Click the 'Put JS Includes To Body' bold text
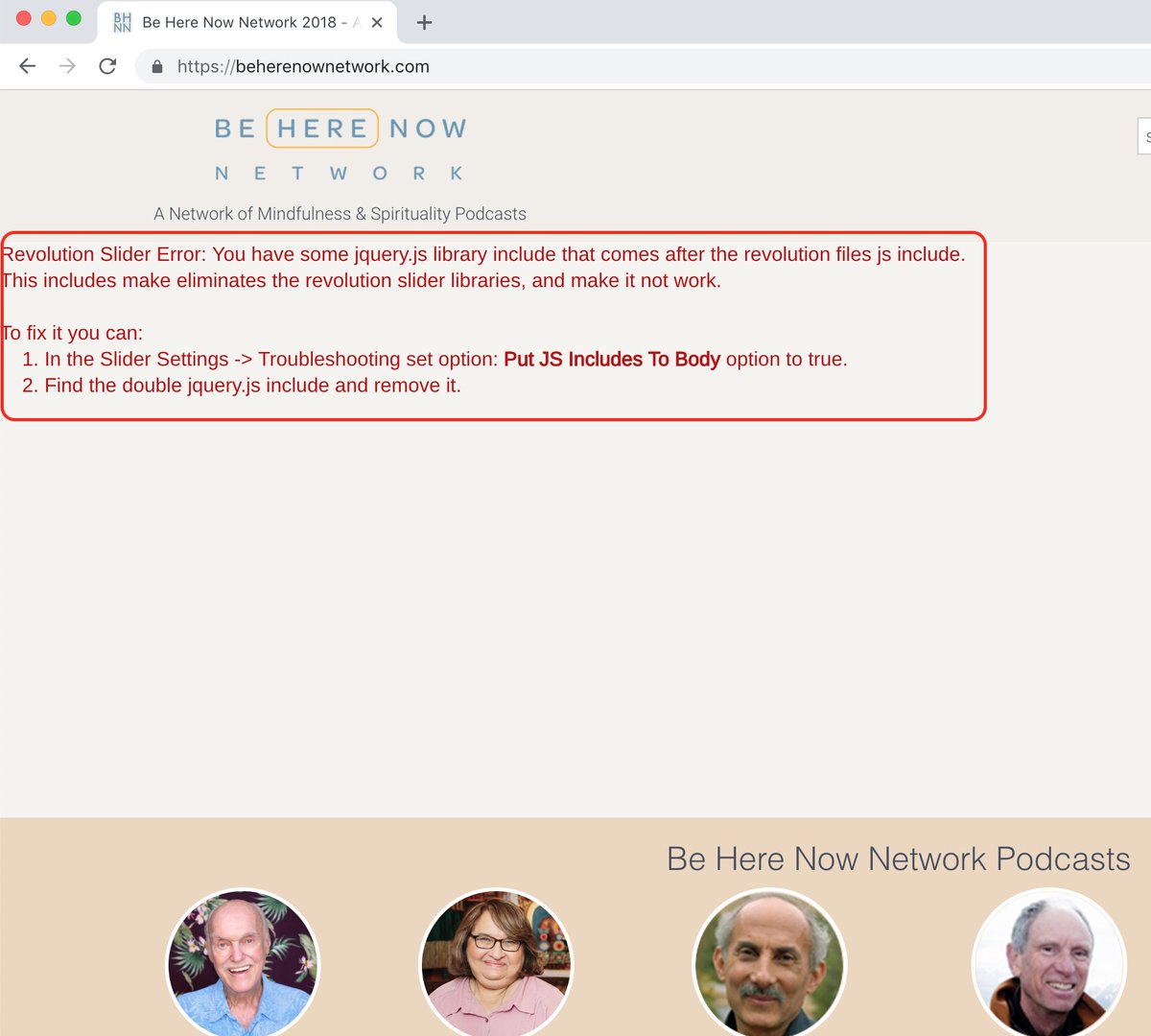1151x1036 pixels. coord(612,359)
